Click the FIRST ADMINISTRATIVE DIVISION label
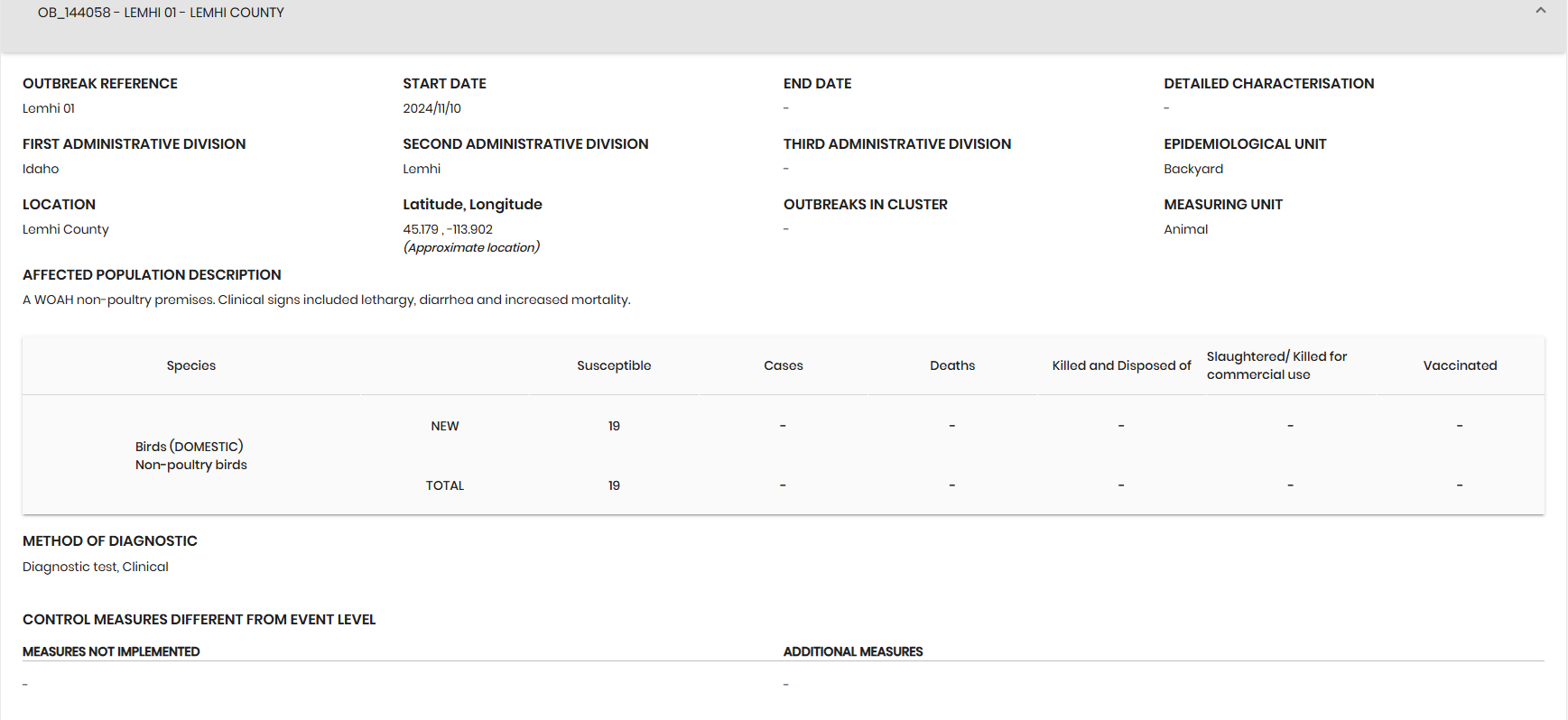Viewport: 1568px width, 720px height. pyautogui.click(x=134, y=144)
